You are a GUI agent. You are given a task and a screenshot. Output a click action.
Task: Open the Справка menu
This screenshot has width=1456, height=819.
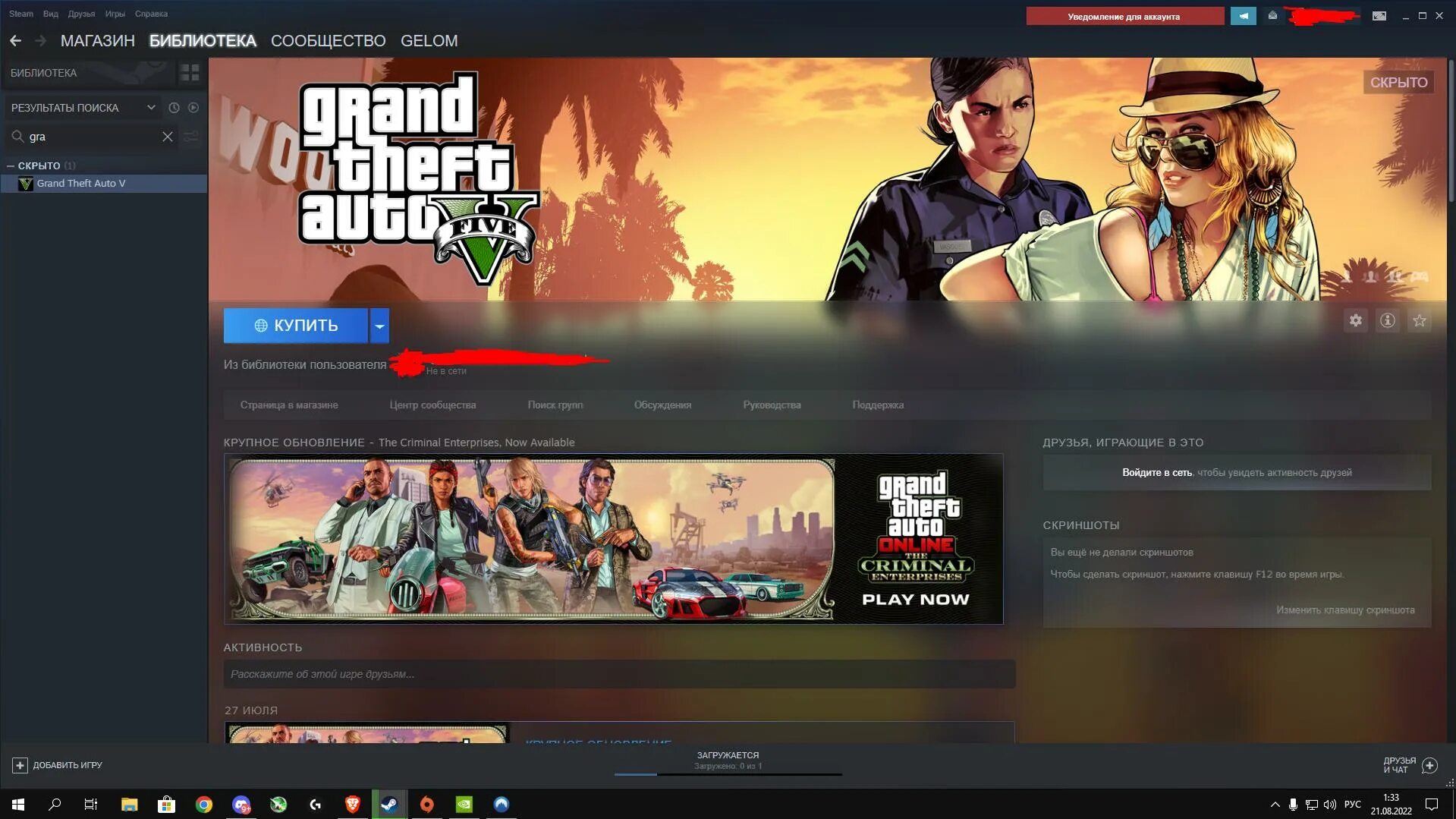coord(151,14)
